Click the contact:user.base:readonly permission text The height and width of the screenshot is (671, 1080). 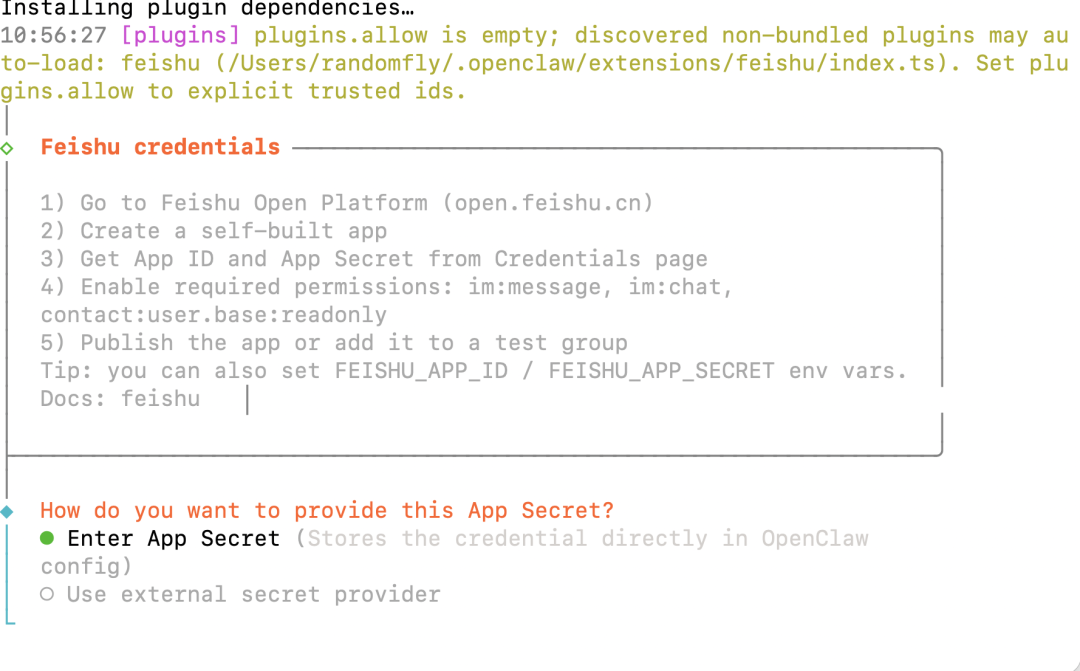click(213, 315)
